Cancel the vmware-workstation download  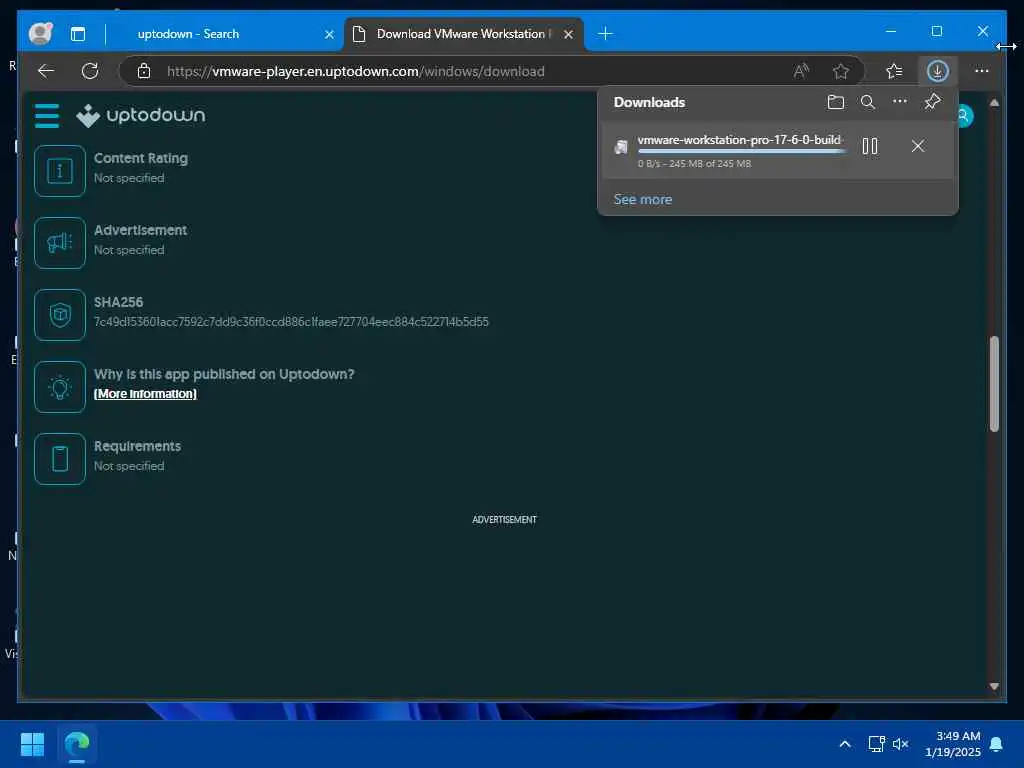click(918, 146)
